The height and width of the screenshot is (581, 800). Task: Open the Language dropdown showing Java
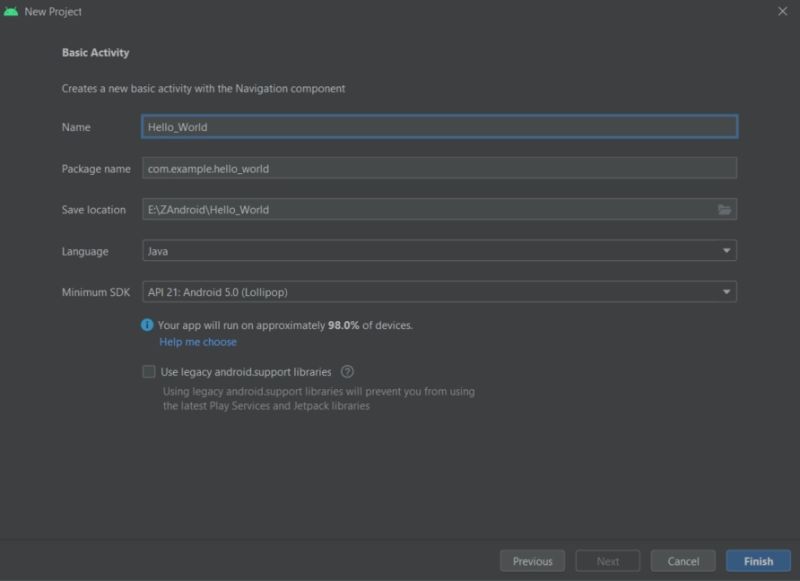[439, 251]
